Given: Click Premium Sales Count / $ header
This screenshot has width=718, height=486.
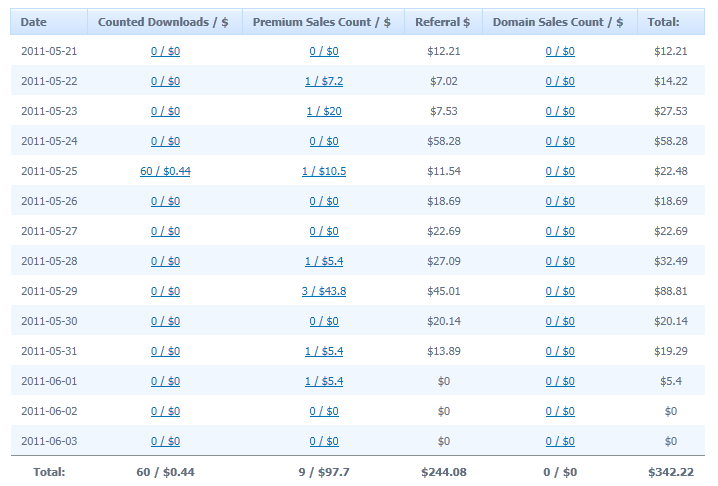Looking at the screenshot, I should click(323, 22).
